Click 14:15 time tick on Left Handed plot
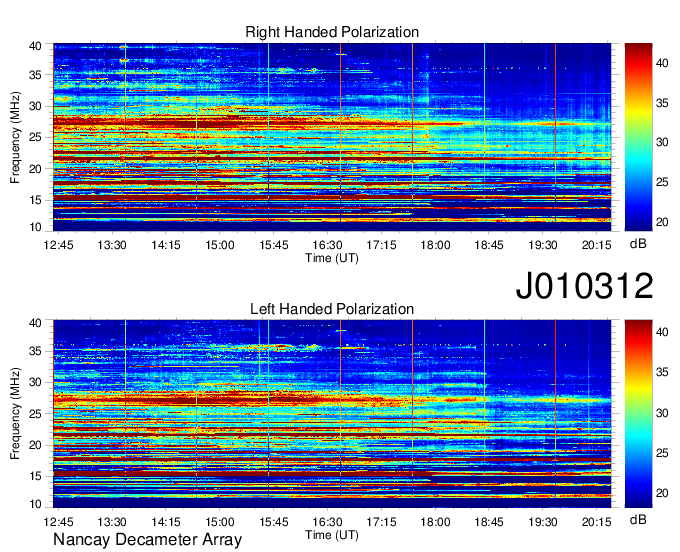680x552 pixels. pyautogui.click(x=166, y=522)
